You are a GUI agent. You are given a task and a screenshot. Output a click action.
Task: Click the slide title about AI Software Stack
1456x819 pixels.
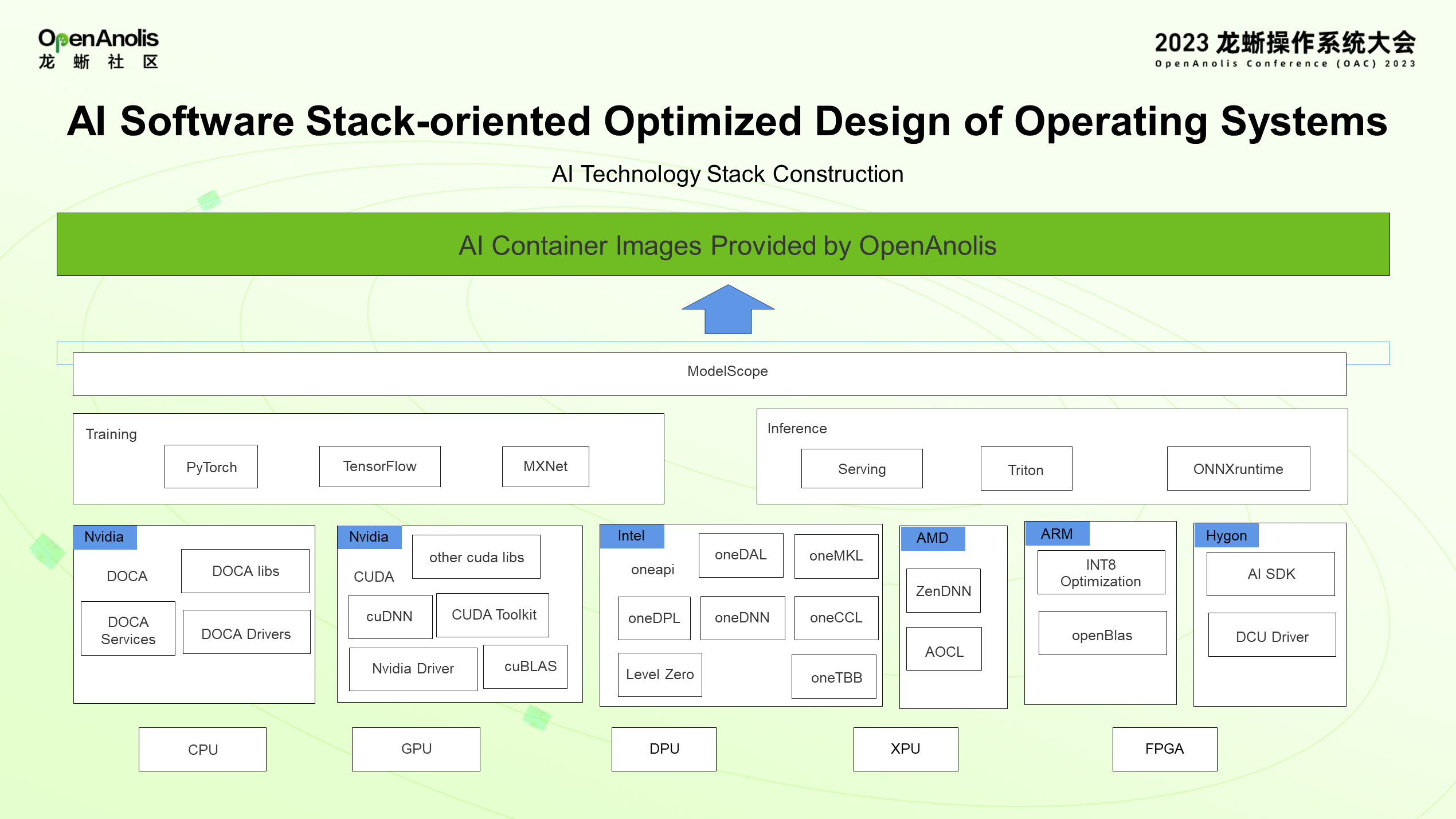pos(727,122)
